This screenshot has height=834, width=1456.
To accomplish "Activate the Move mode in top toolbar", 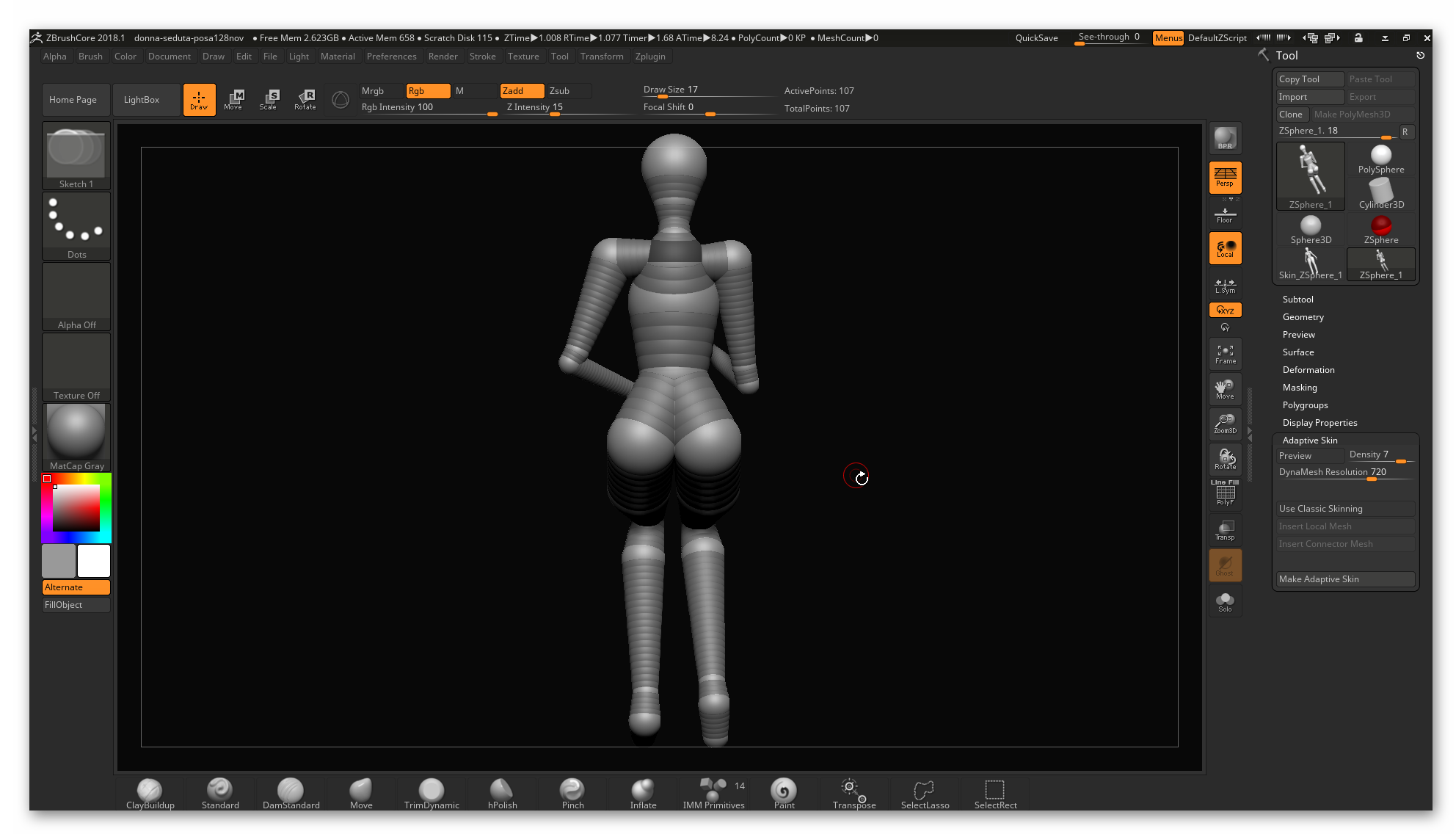I will (x=234, y=99).
